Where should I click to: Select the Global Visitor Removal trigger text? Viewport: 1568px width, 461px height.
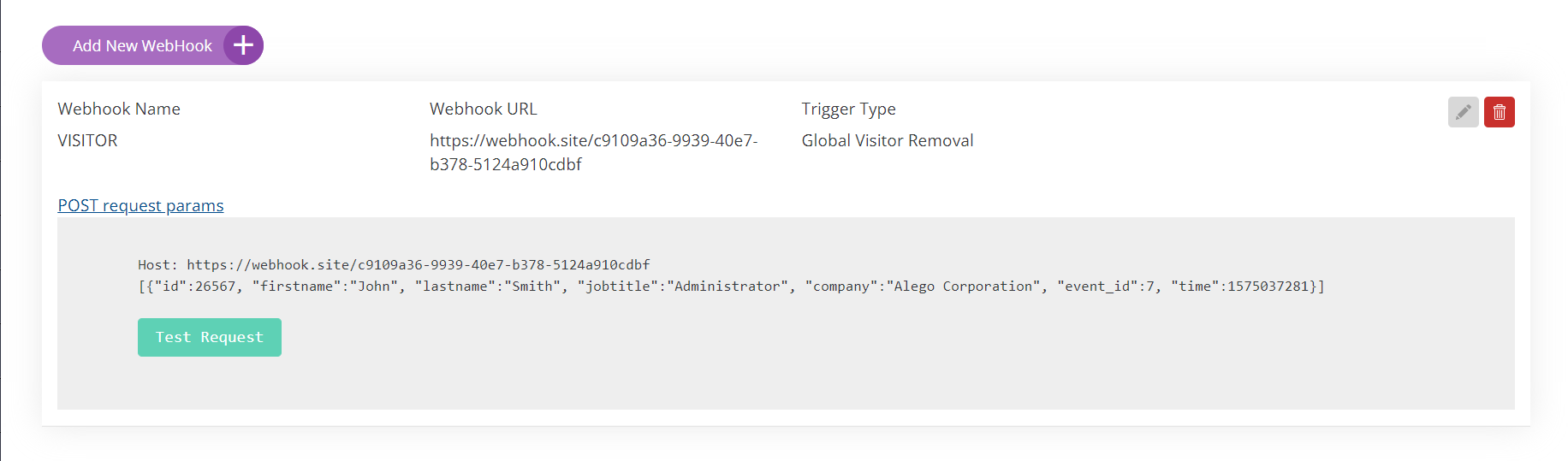tap(887, 140)
